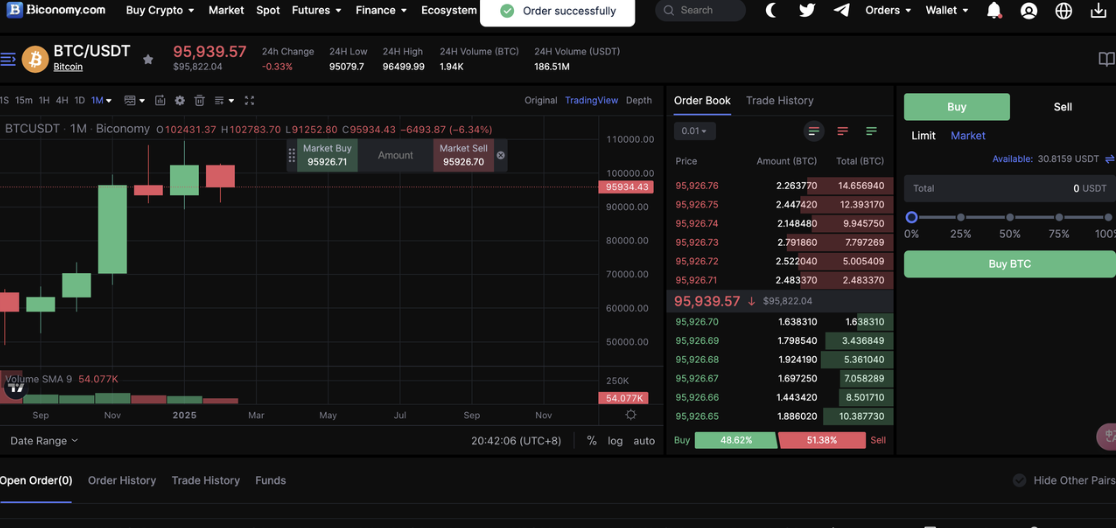Click the user profile icon
Screen dimensions: 1116x528
1029,11
